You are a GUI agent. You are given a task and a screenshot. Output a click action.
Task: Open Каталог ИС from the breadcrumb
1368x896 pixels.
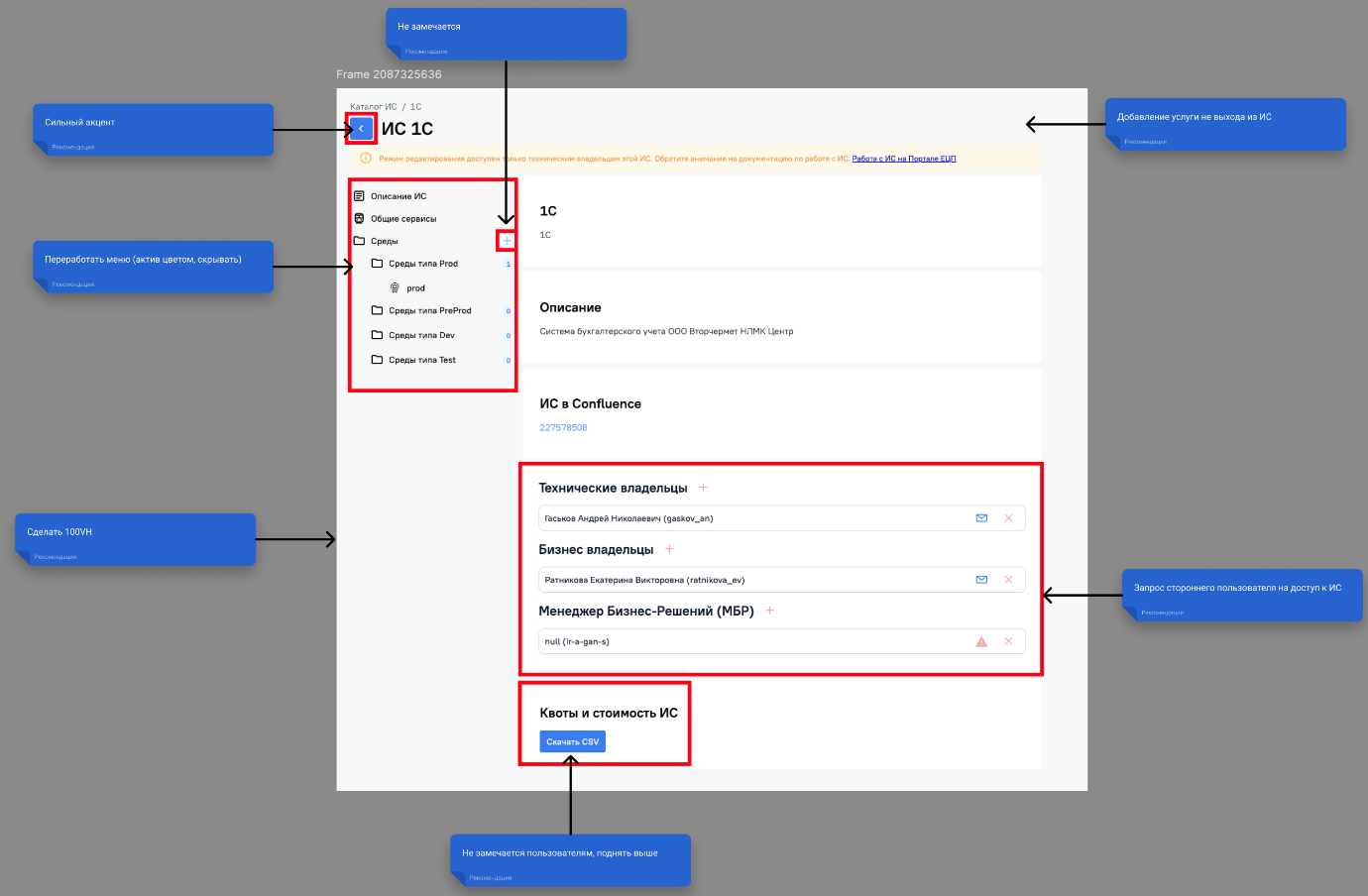pos(374,106)
